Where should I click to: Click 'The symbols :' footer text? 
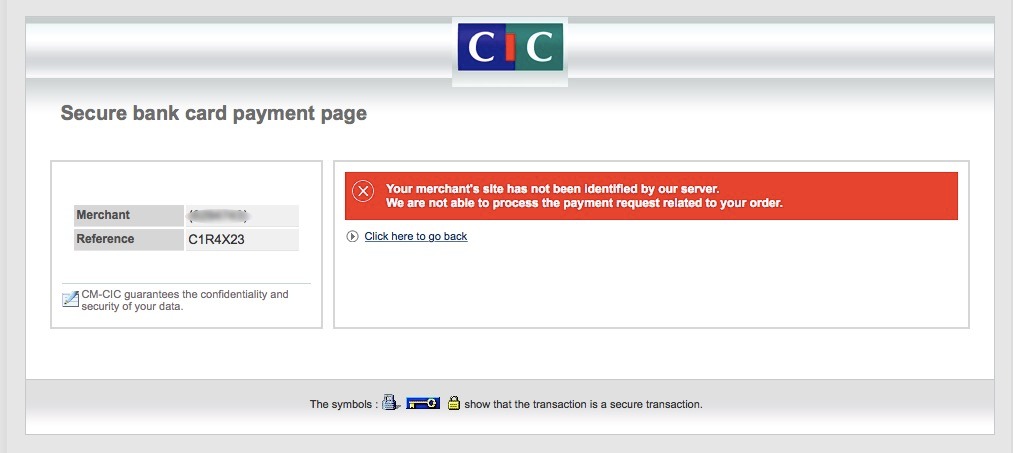344,405
